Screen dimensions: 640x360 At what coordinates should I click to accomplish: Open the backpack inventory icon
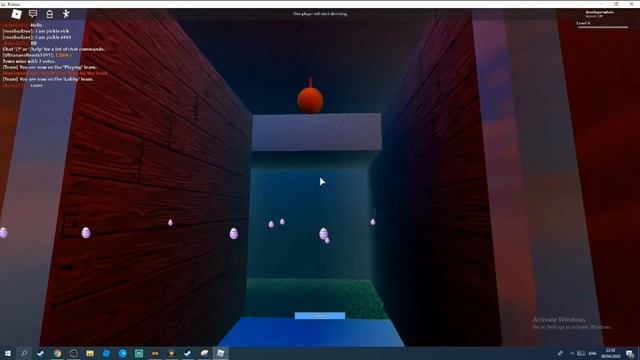coord(49,14)
